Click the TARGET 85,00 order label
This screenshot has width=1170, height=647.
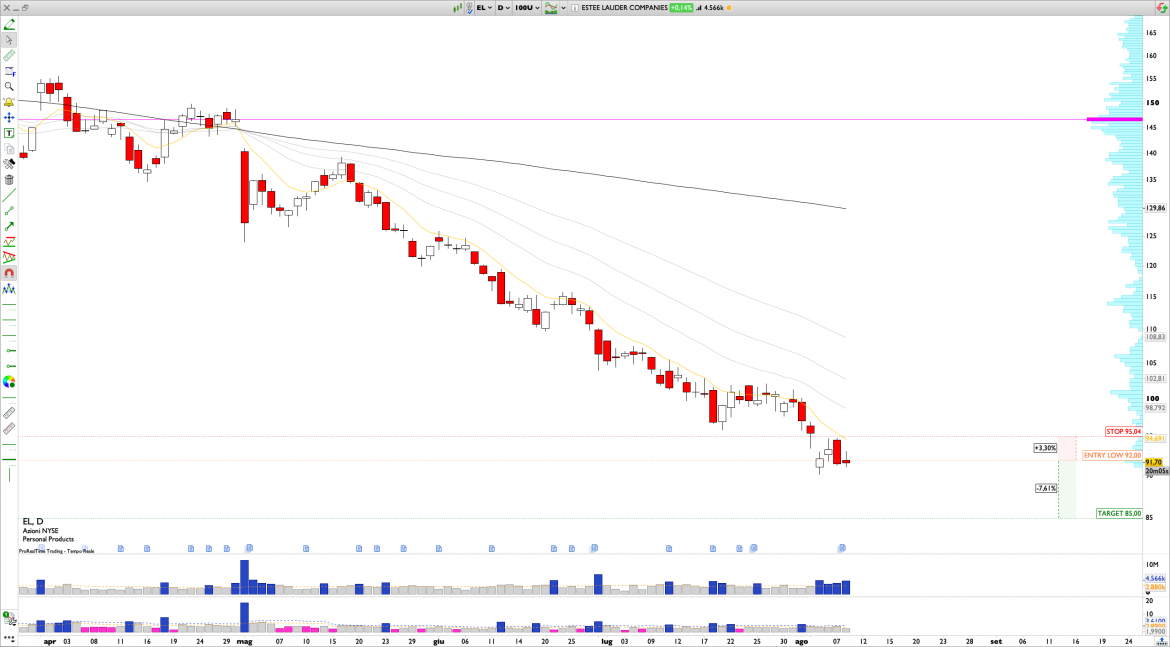pyautogui.click(x=1118, y=513)
